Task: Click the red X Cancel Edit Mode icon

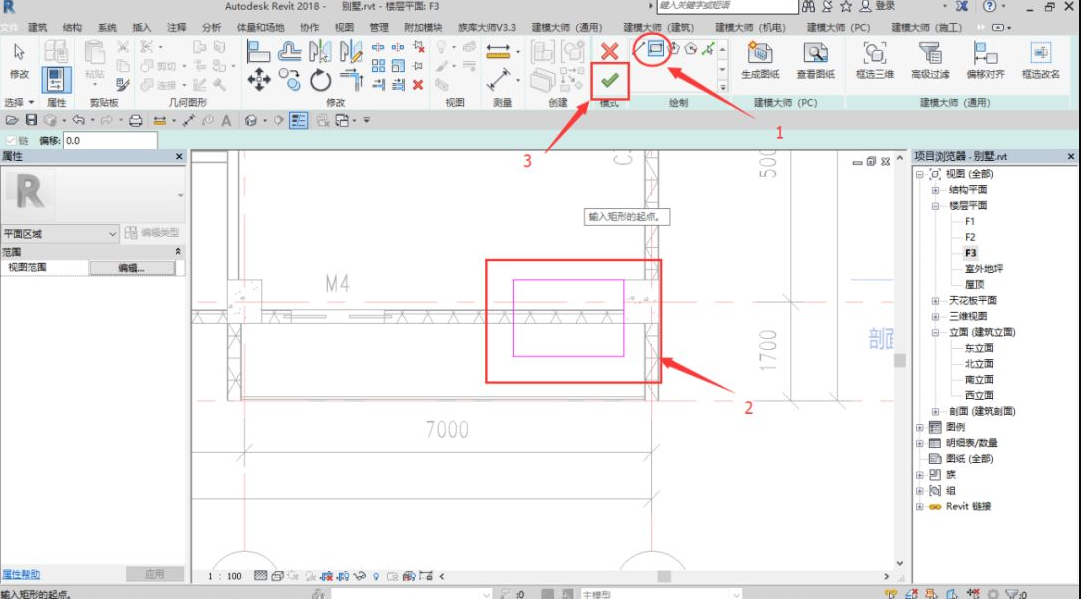Action: tap(609, 51)
